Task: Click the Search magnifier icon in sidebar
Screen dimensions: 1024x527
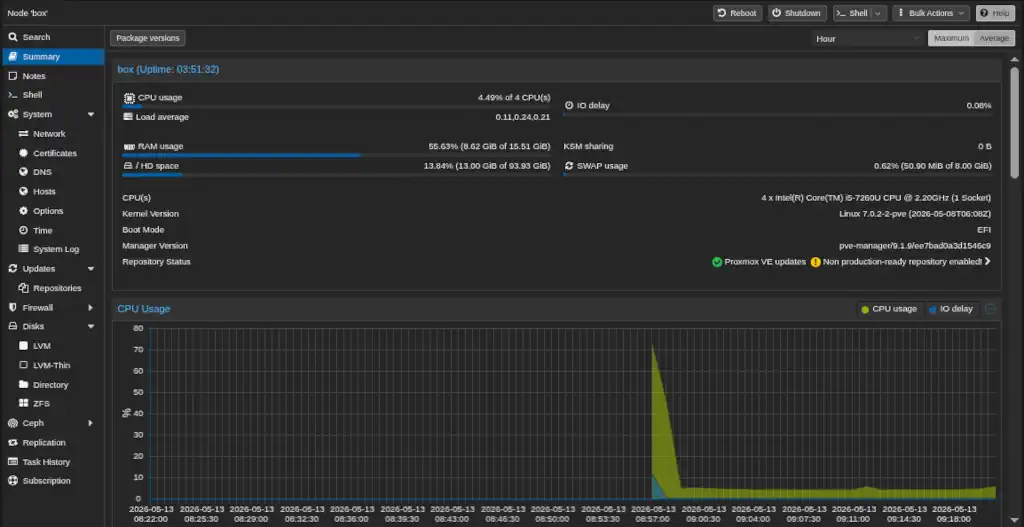Action: 12,37
